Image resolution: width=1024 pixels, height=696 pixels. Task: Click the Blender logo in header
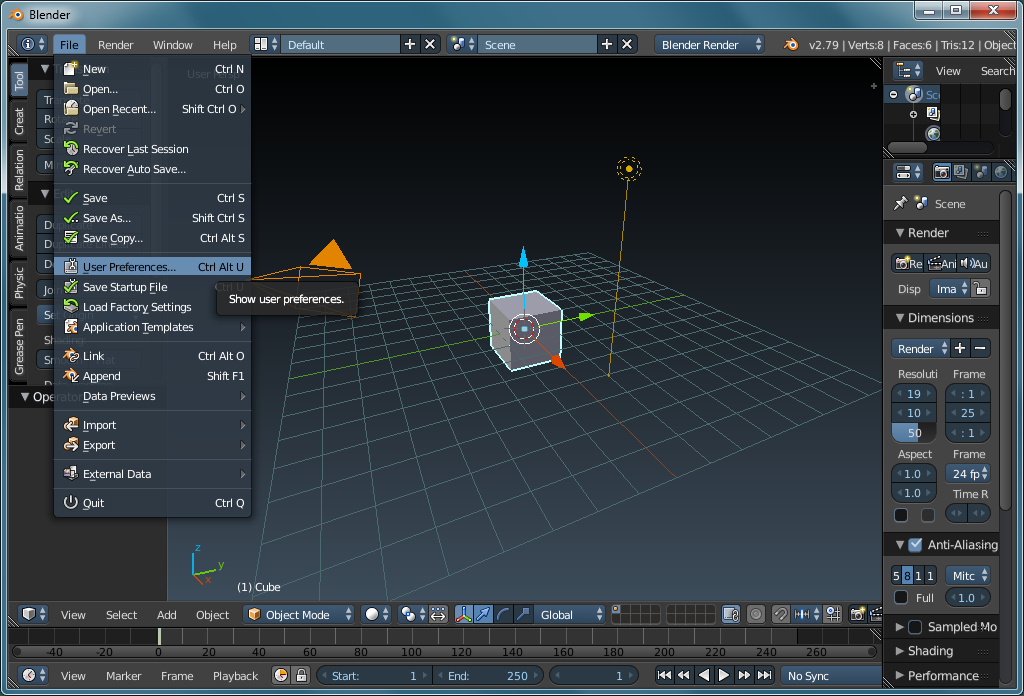pos(791,44)
